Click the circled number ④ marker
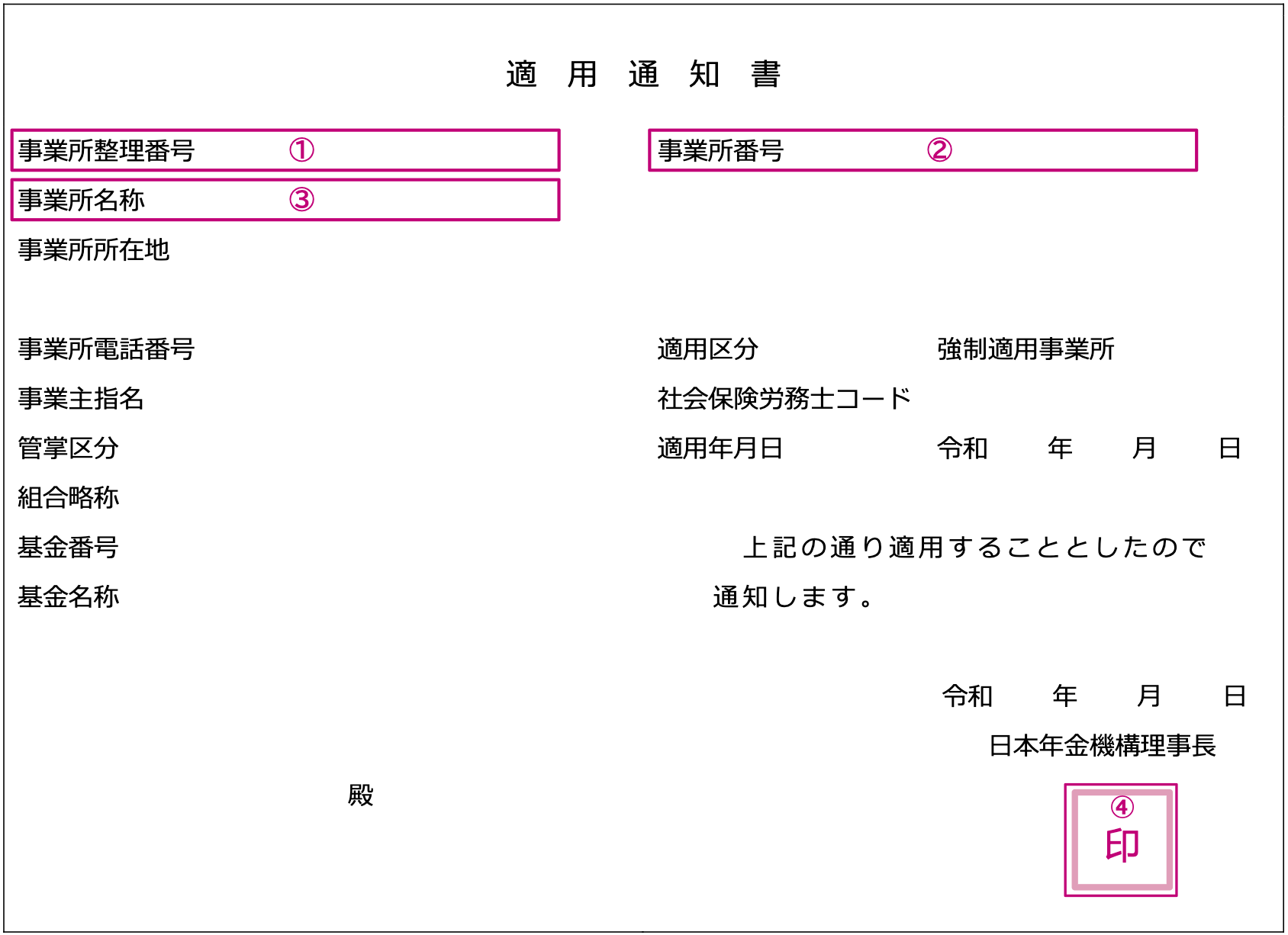This screenshot has width=1288, height=935. coord(1121,807)
